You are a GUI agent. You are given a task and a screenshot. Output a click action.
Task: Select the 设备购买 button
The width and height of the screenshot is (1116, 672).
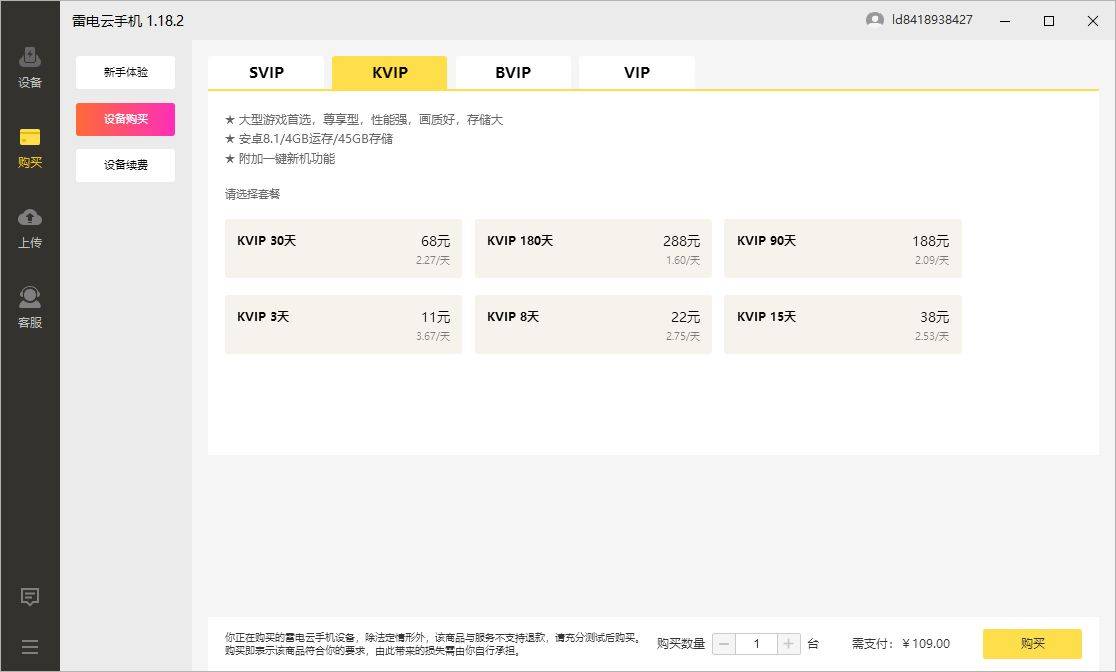(x=125, y=119)
